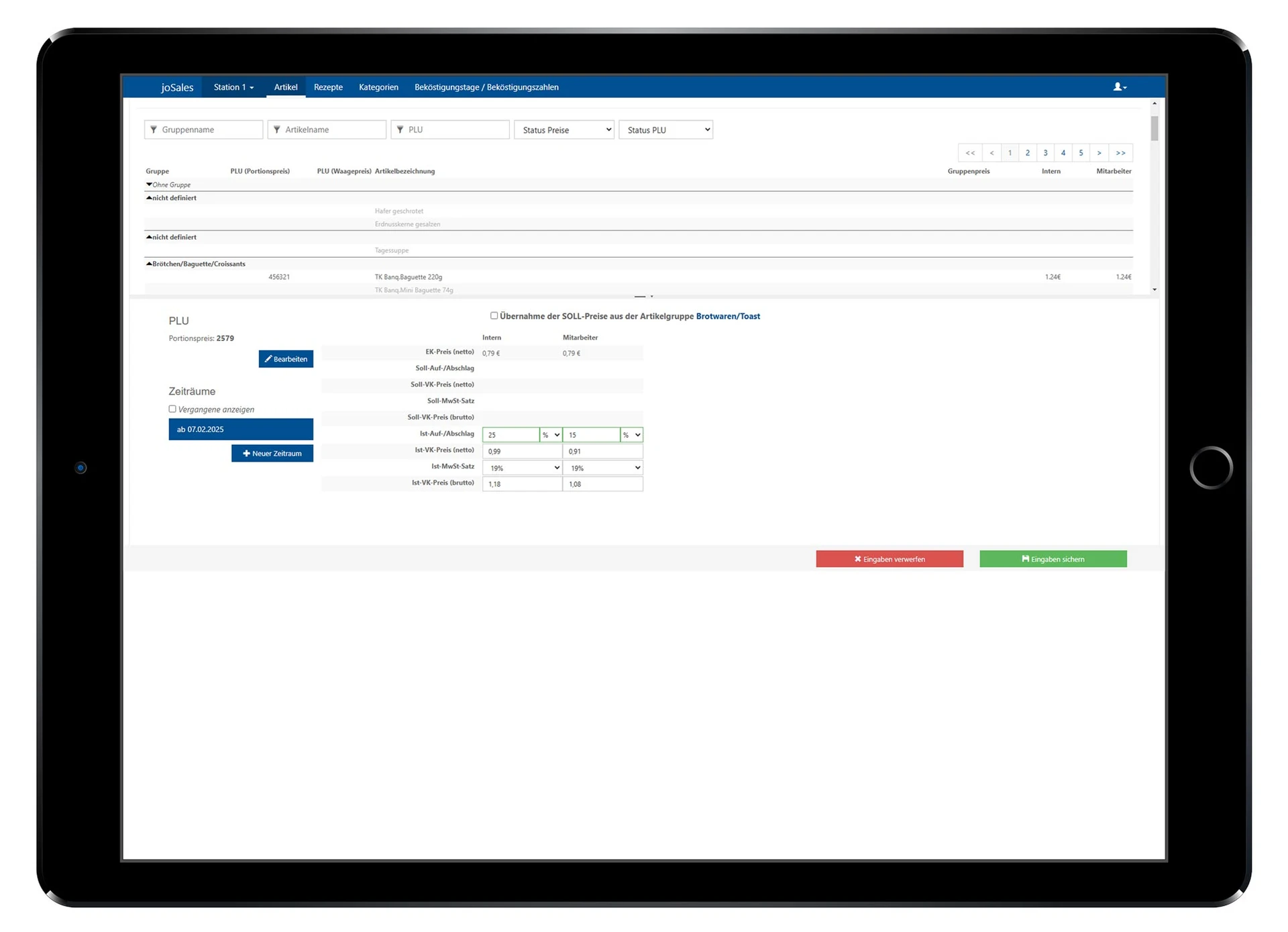Viewport: 1288px width, 932px height.
Task: Open the user account icon menu
Action: (1120, 87)
